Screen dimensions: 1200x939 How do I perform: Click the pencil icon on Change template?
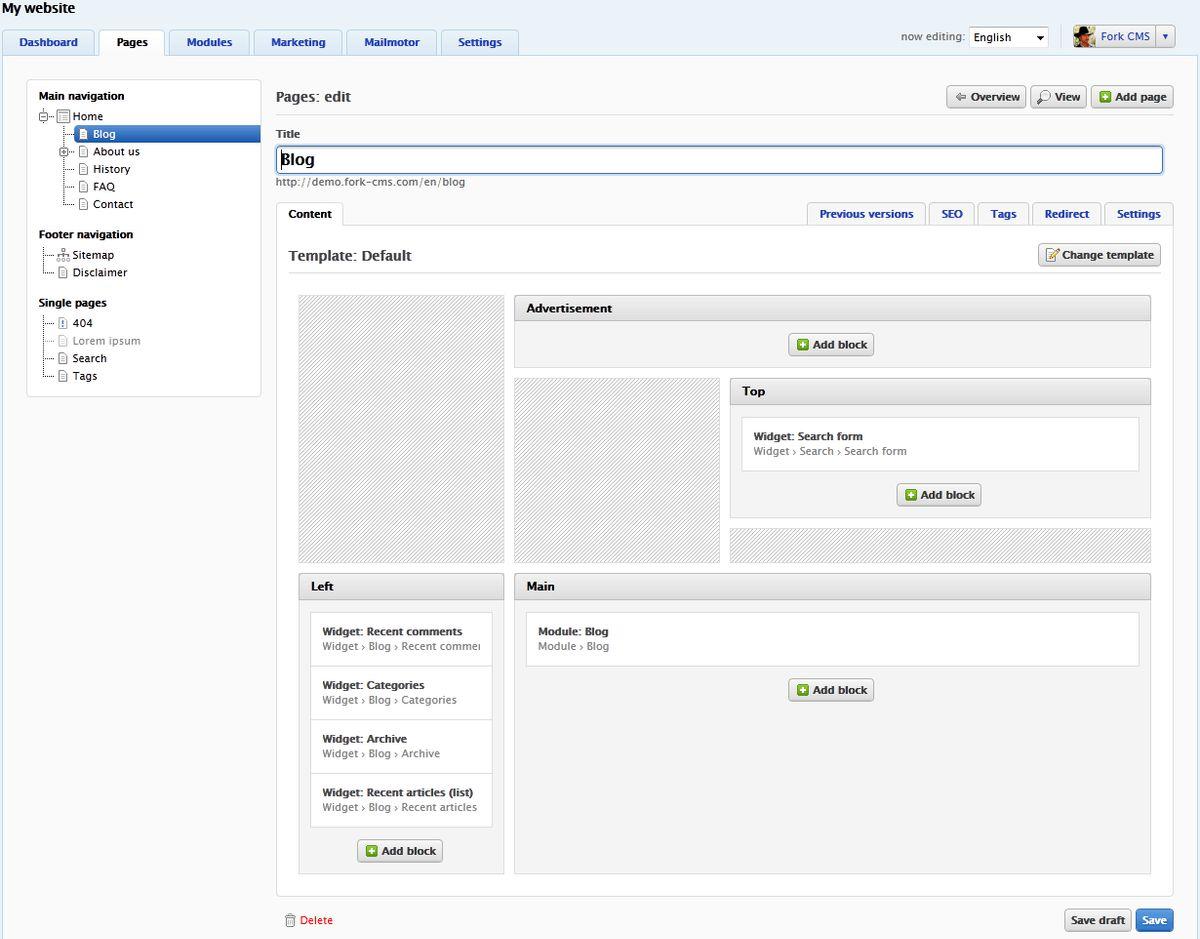[1051, 255]
